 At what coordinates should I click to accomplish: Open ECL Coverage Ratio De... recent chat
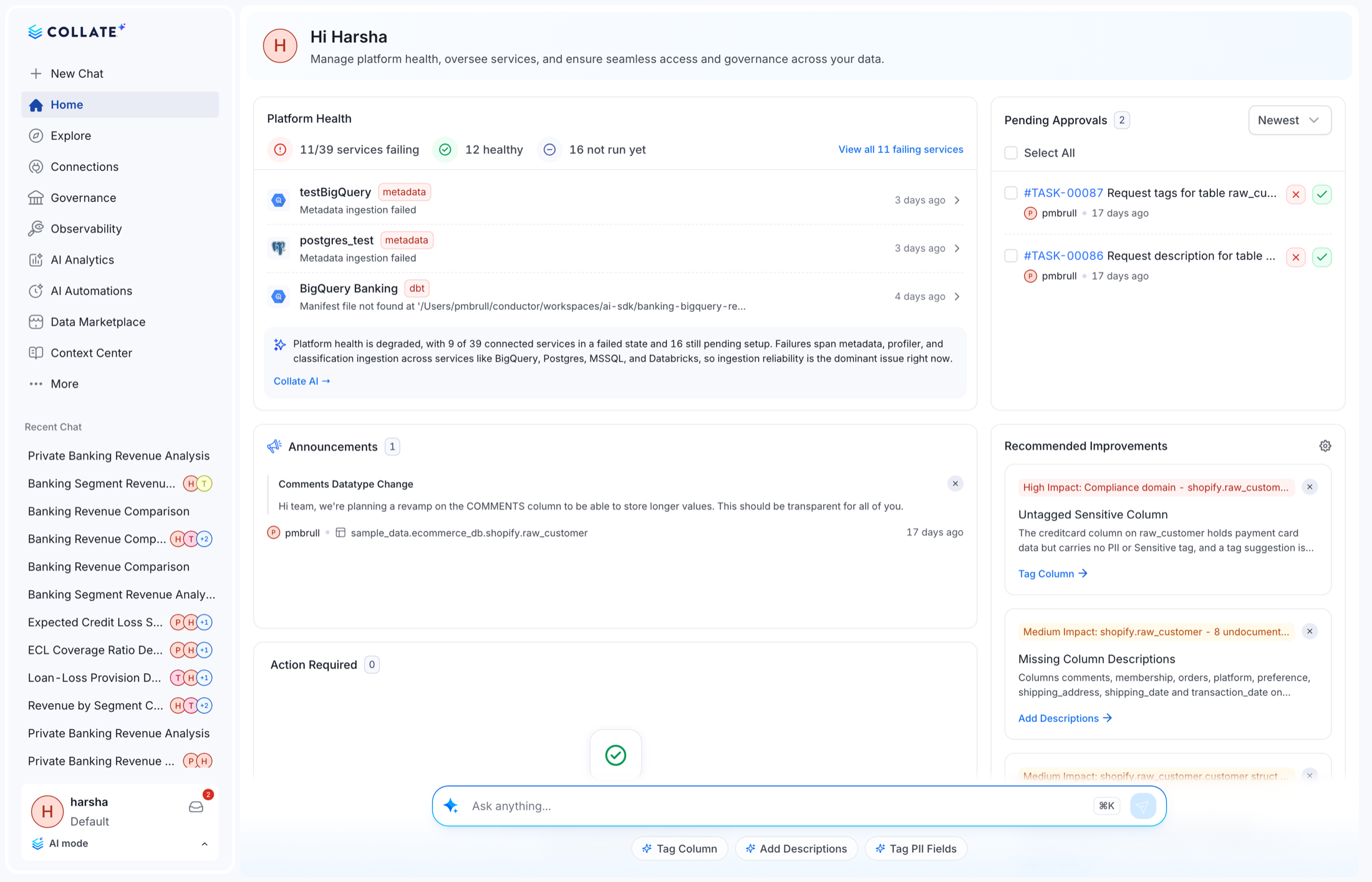120,650
